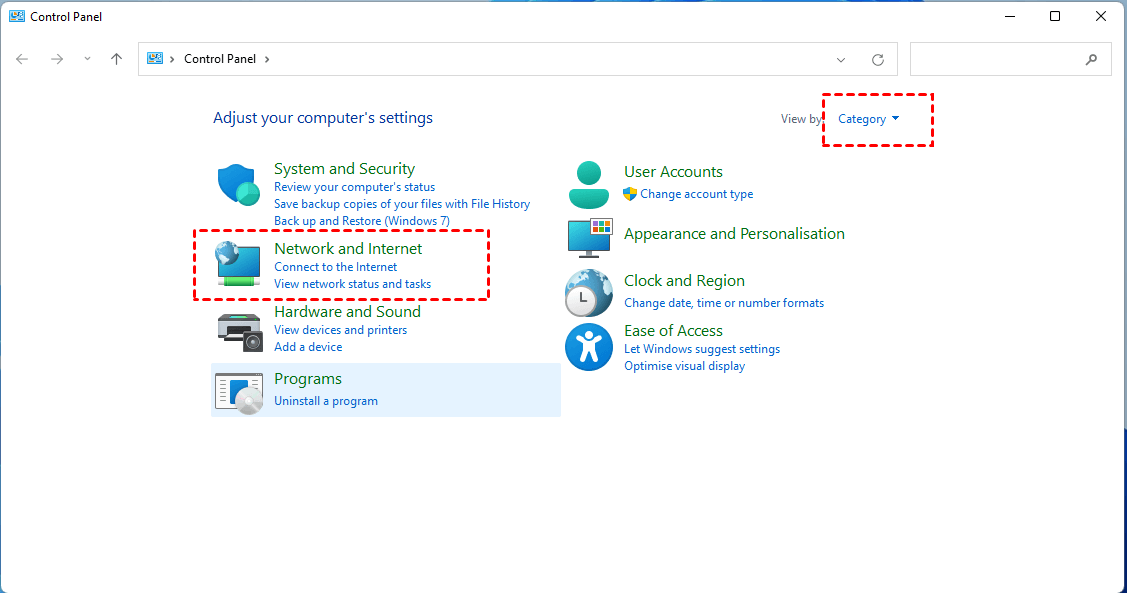Go back with the back arrow
1127x593 pixels.
(x=22, y=59)
